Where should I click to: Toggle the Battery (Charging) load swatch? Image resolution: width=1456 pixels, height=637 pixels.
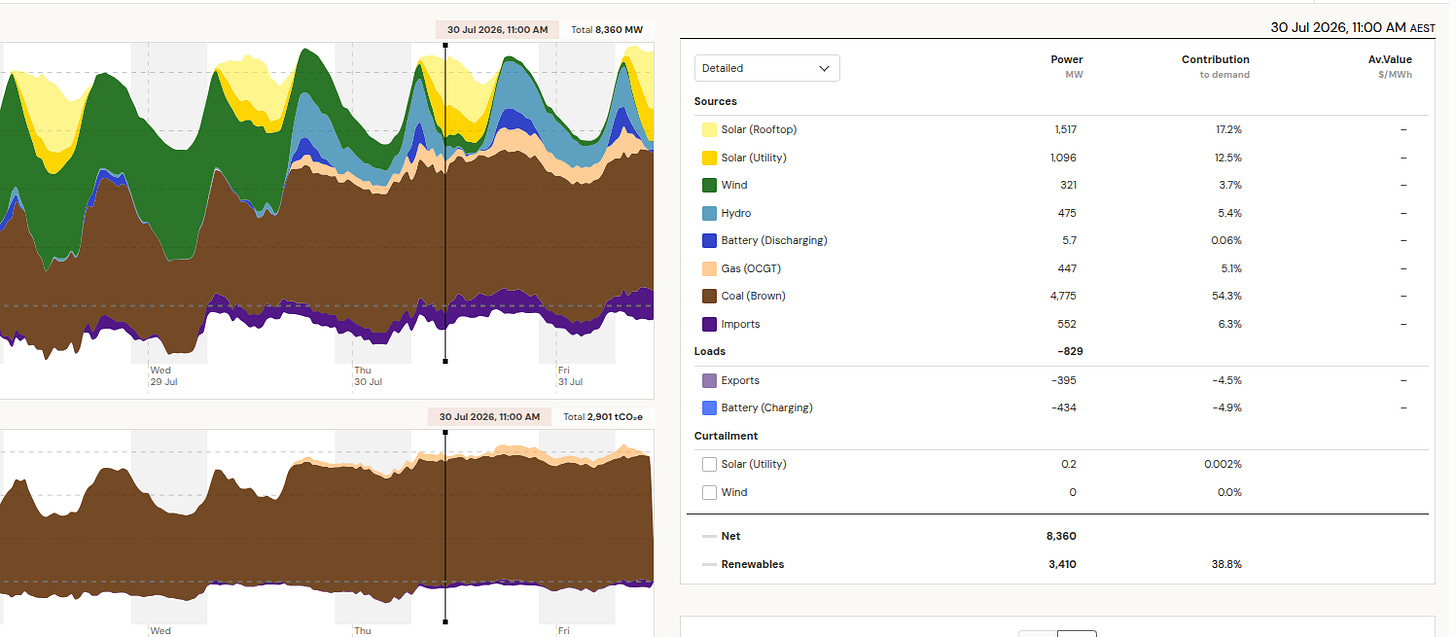(709, 408)
